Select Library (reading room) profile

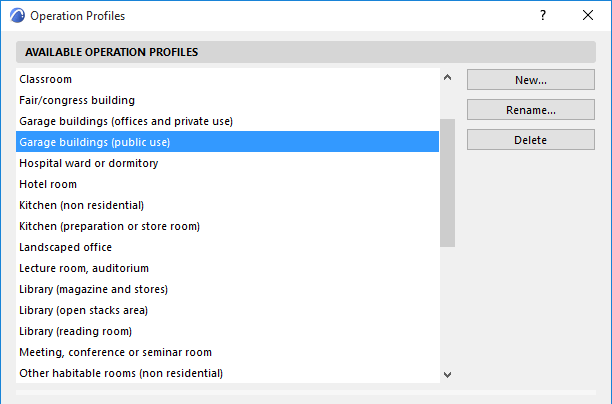(x=75, y=331)
